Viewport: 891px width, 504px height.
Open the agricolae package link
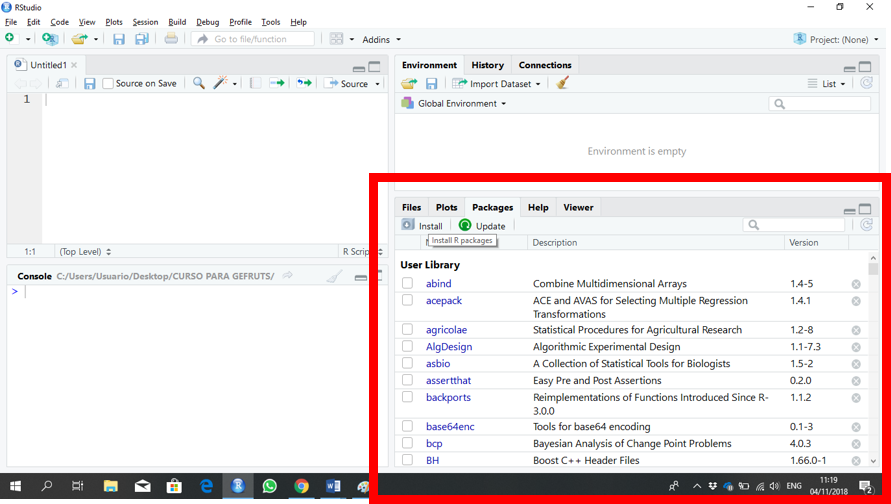[x=447, y=330]
